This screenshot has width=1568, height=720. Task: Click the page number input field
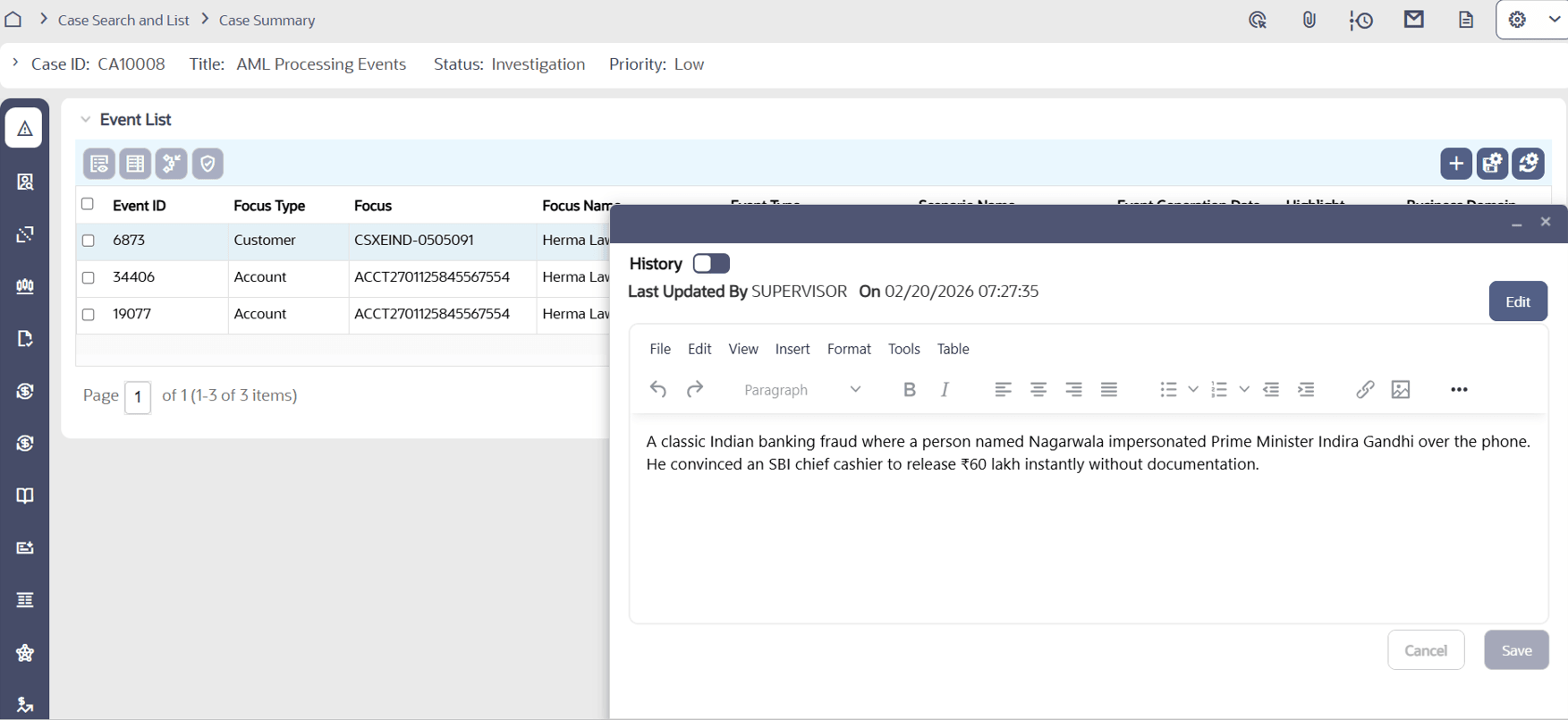click(138, 396)
